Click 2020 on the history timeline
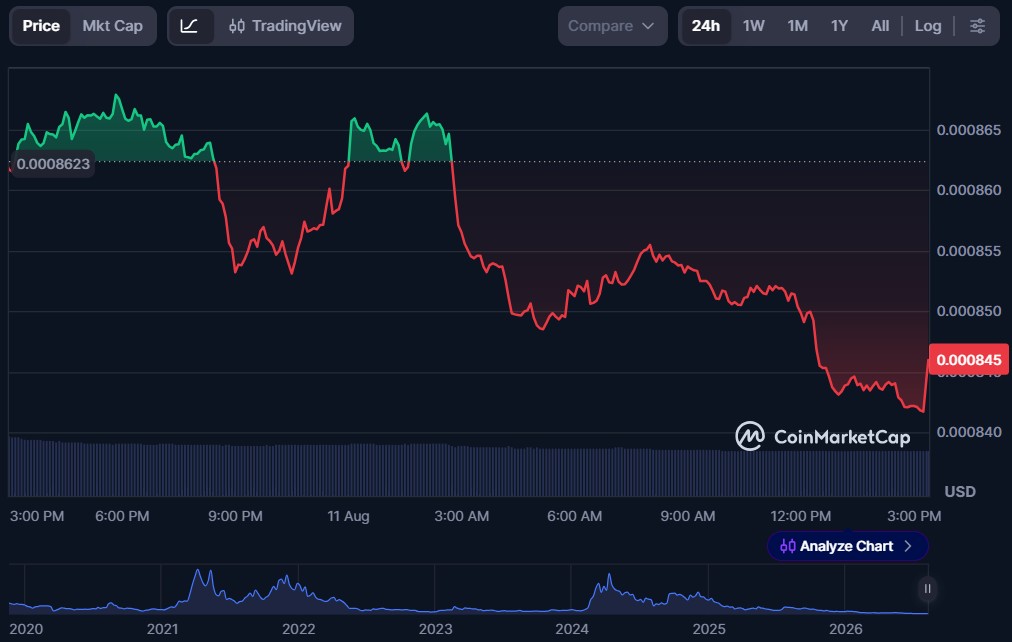This screenshot has height=642, width=1012. click(x=26, y=629)
